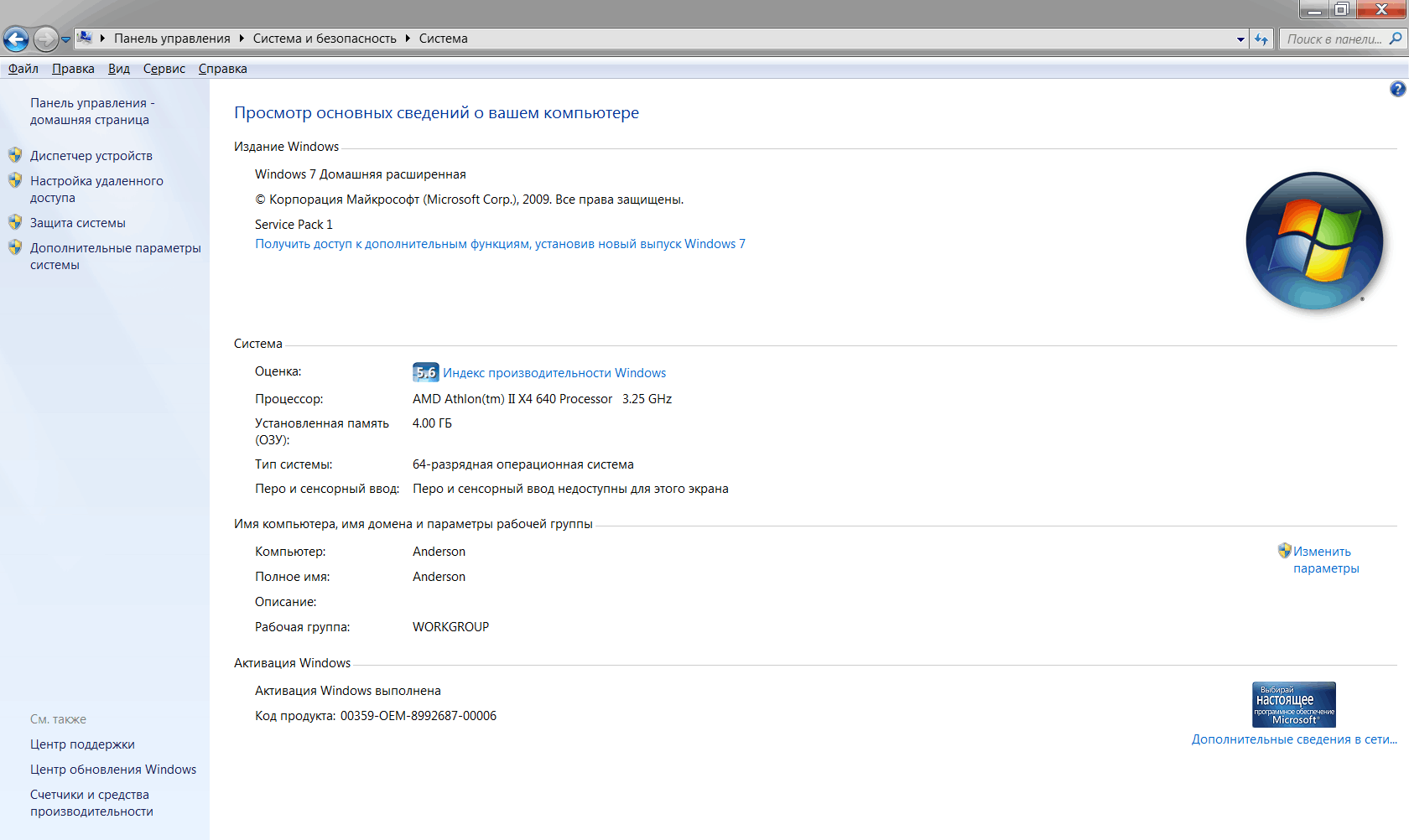Open the address bar history dropdown

pyautogui.click(x=1241, y=39)
